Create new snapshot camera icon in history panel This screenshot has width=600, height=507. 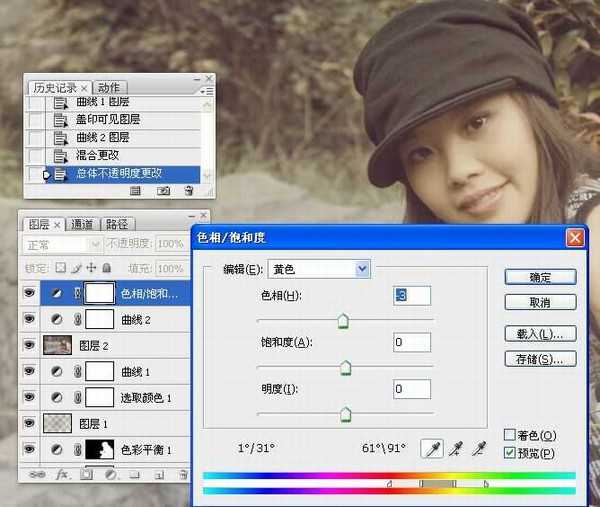tap(162, 190)
